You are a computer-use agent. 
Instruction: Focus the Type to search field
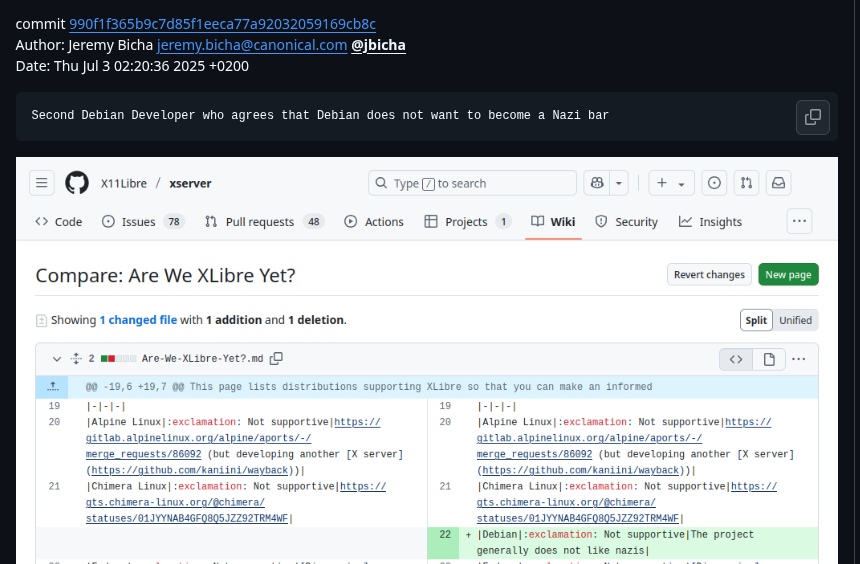point(472,183)
